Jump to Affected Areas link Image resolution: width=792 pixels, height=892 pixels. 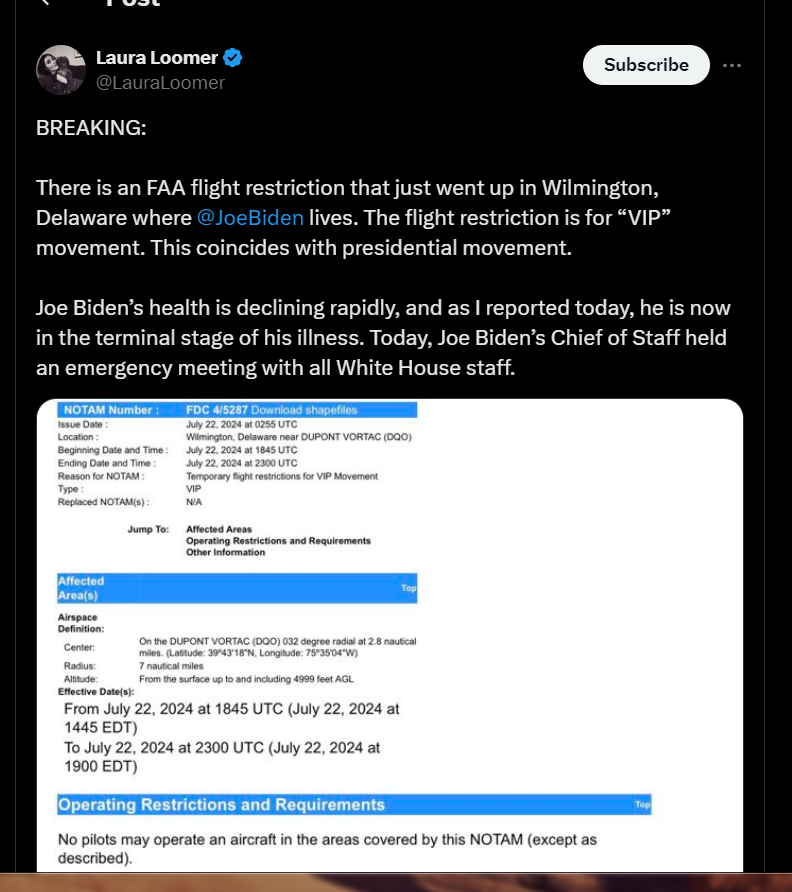click(x=219, y=529)
